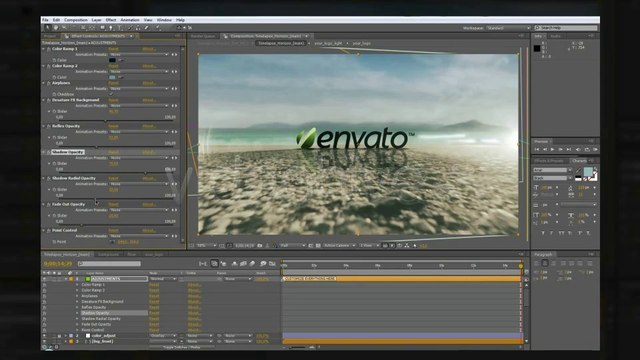Select the Hand tool

click(x=56, y=28)
